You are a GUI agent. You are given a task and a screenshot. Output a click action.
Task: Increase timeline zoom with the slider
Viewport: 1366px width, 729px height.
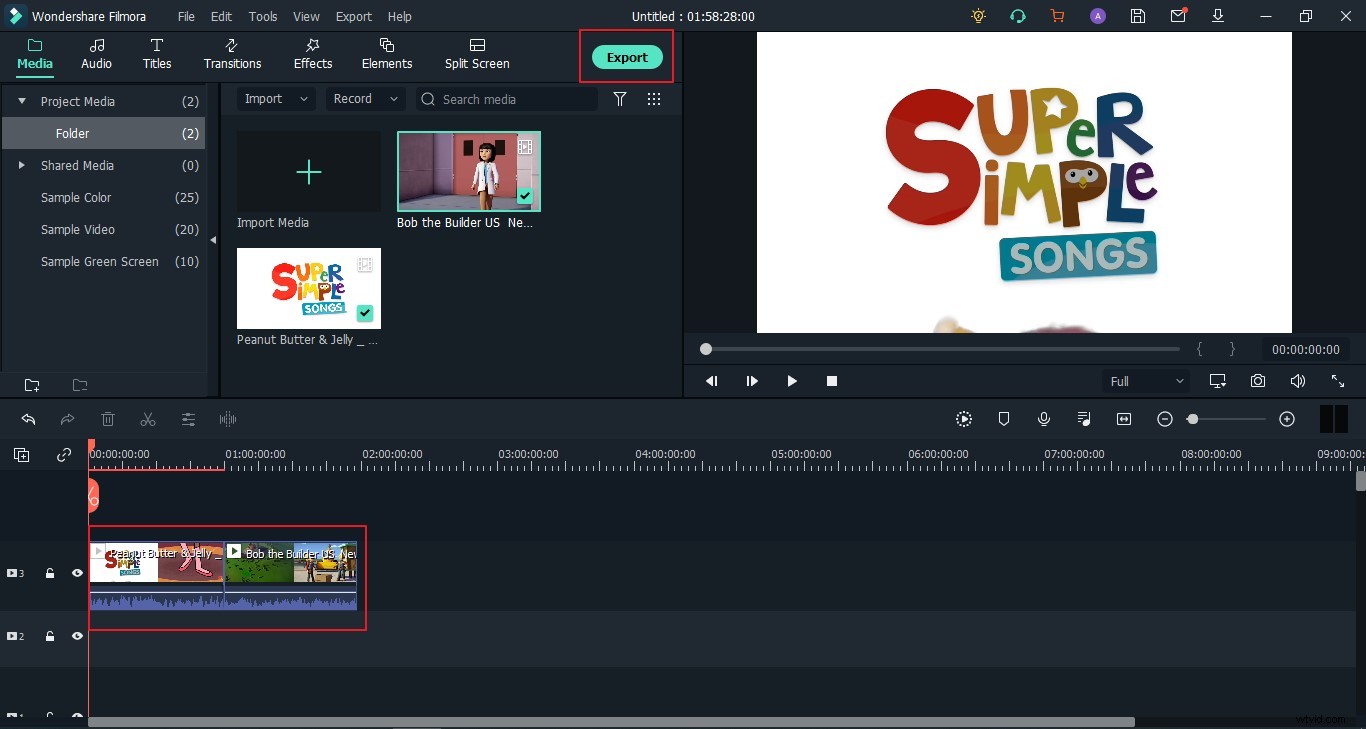point(1288,419)
